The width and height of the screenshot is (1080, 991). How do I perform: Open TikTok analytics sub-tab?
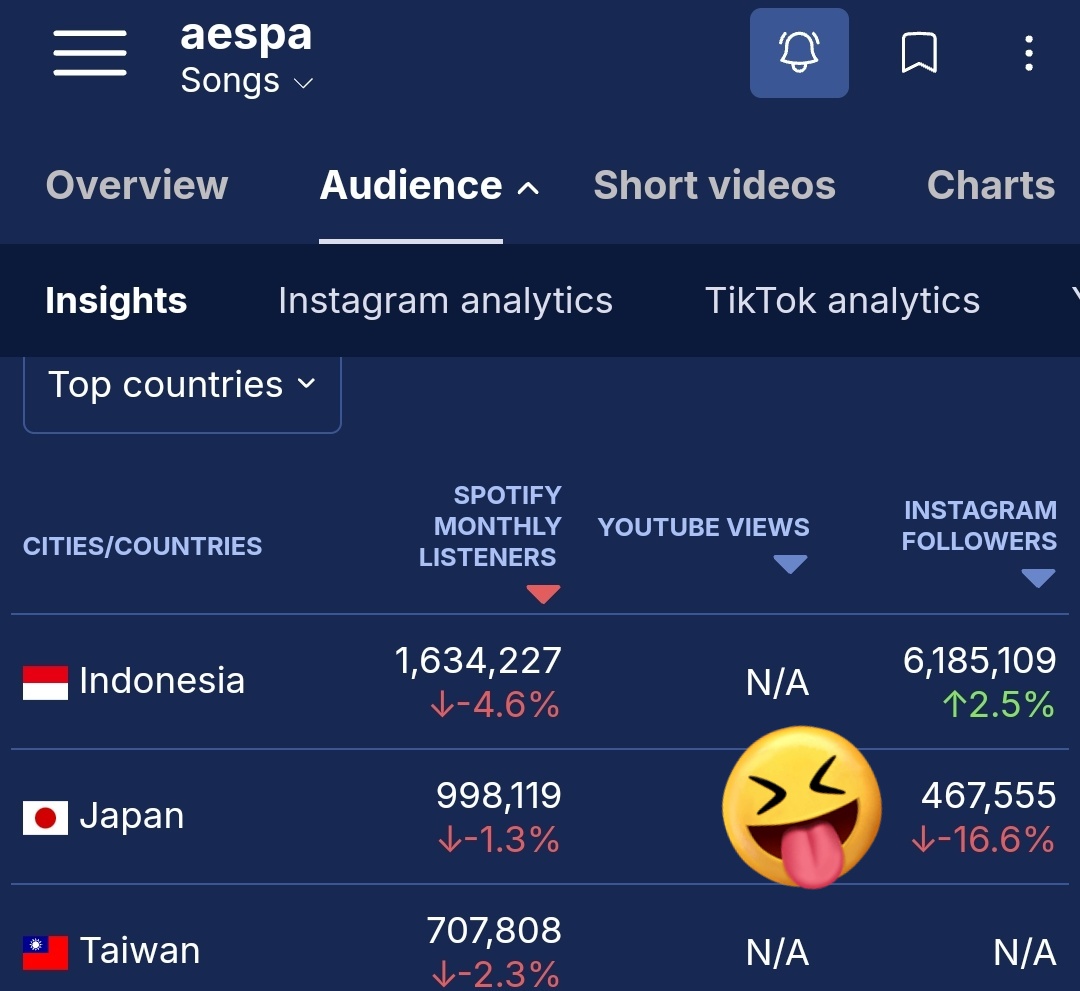842,301
